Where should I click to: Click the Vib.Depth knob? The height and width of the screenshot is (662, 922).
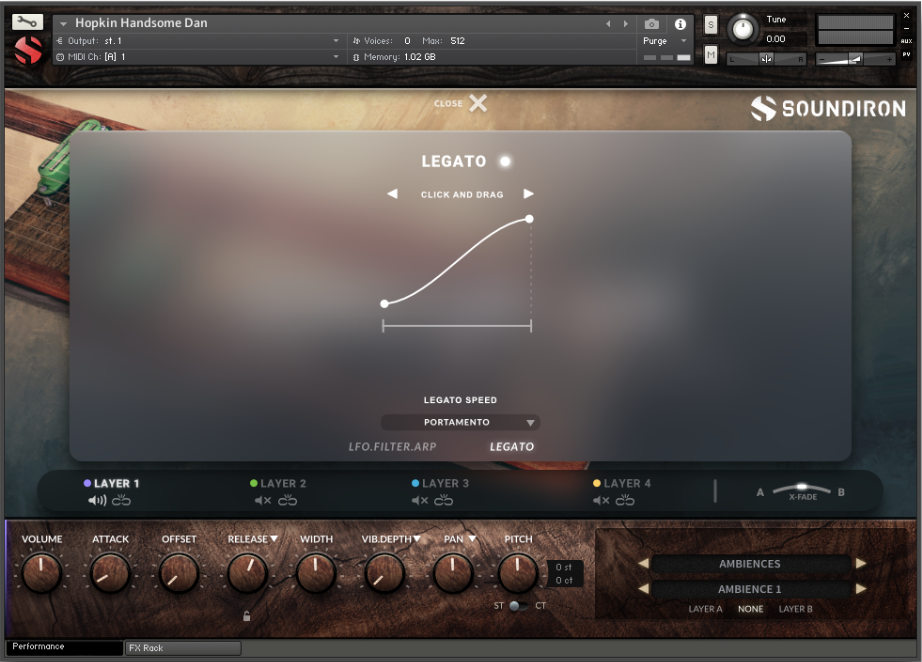384,574
